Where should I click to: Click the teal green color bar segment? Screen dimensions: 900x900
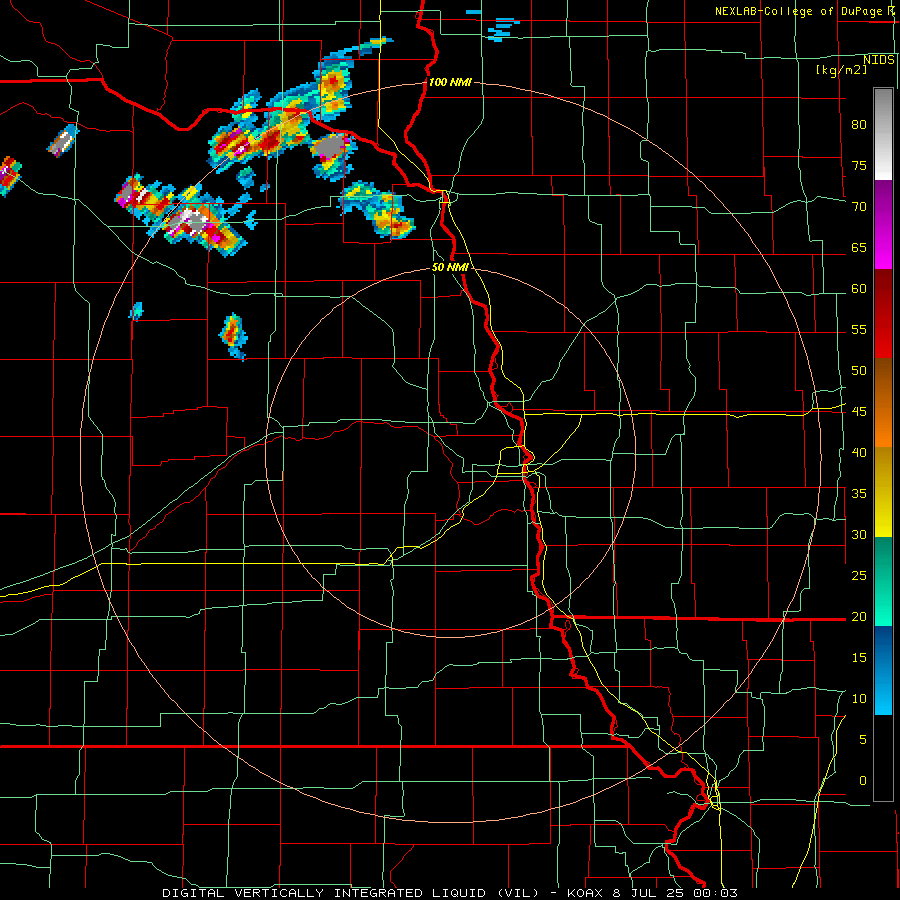click(x=883, y=581)
